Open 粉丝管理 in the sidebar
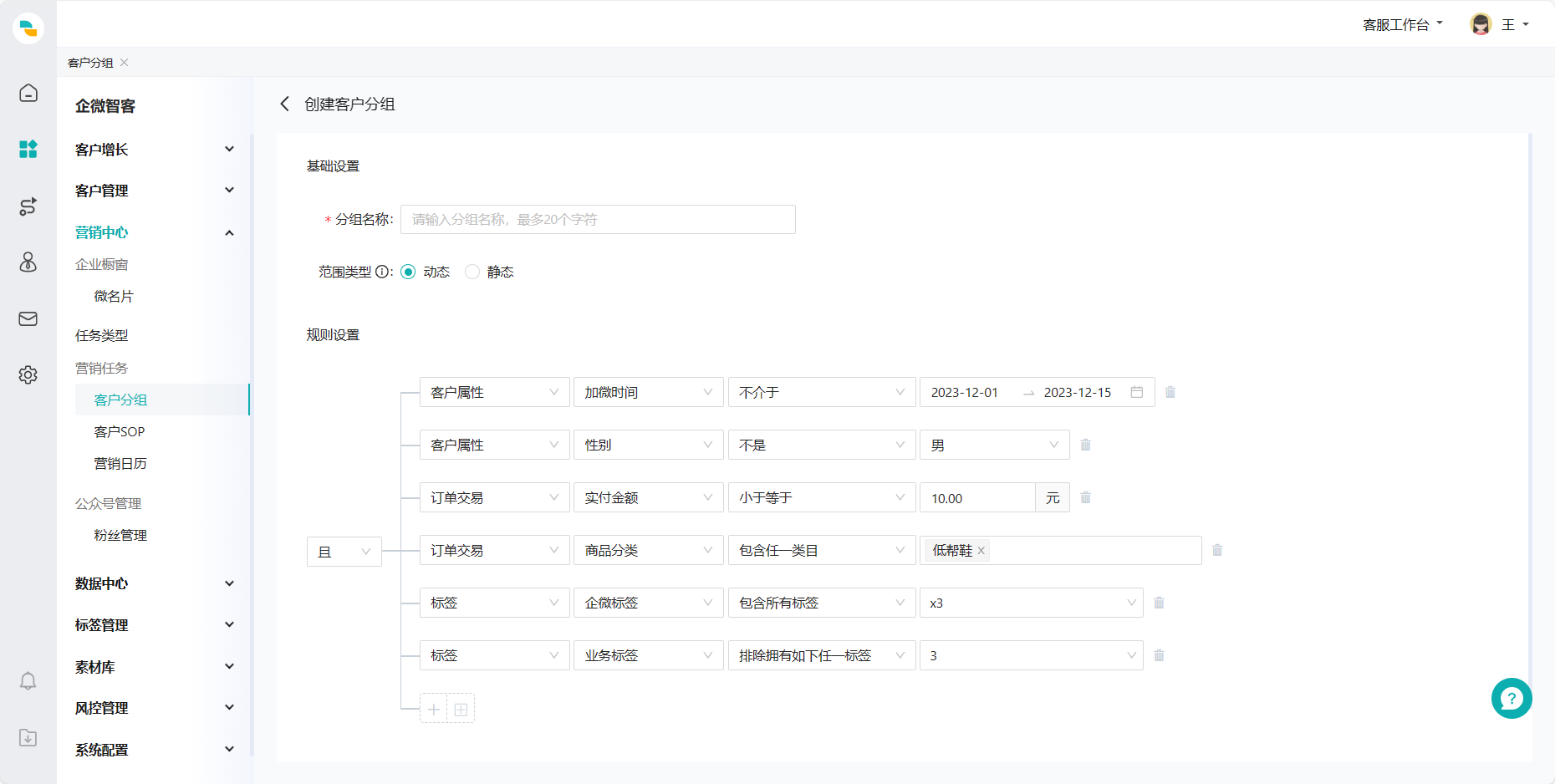 point(120,536)
